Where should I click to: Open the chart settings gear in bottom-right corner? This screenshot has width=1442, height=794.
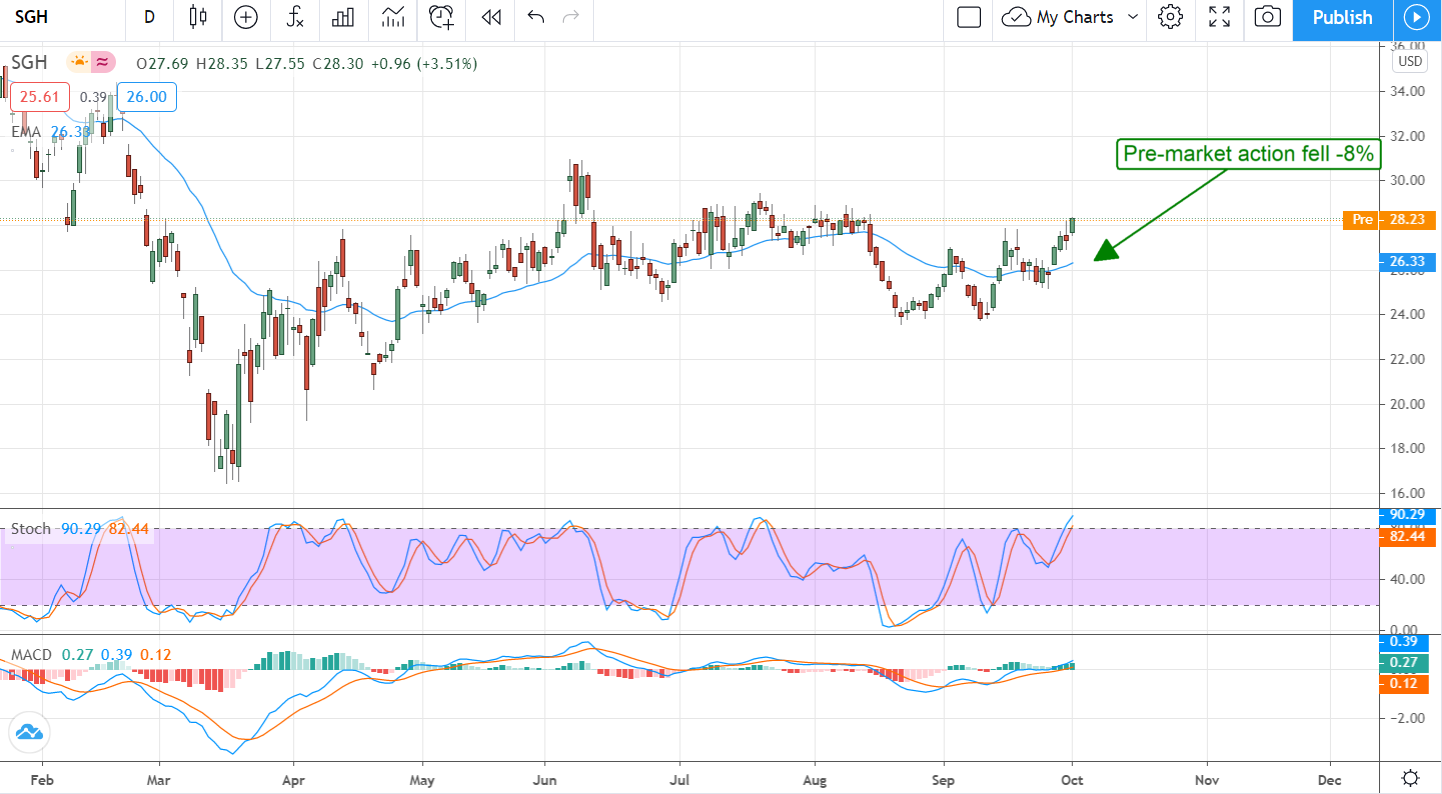point(1410,777)
